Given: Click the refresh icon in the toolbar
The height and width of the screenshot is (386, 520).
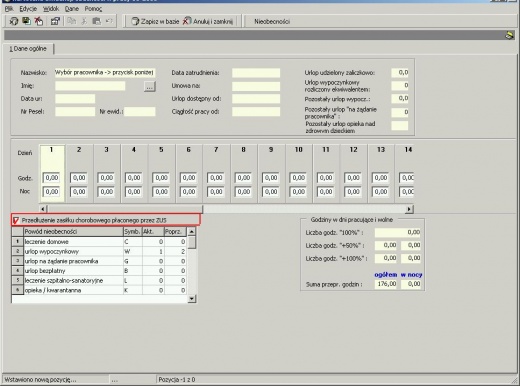Looking at the screenshot, I should pos(14,21).
